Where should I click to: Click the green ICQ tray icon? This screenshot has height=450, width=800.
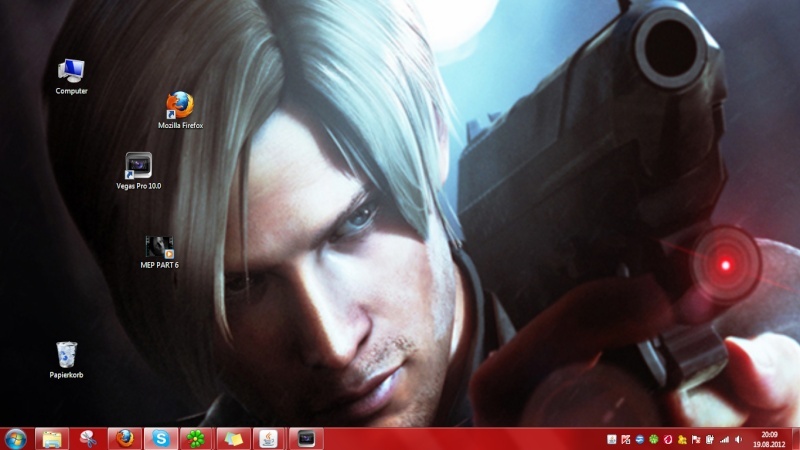coord(654,439)
